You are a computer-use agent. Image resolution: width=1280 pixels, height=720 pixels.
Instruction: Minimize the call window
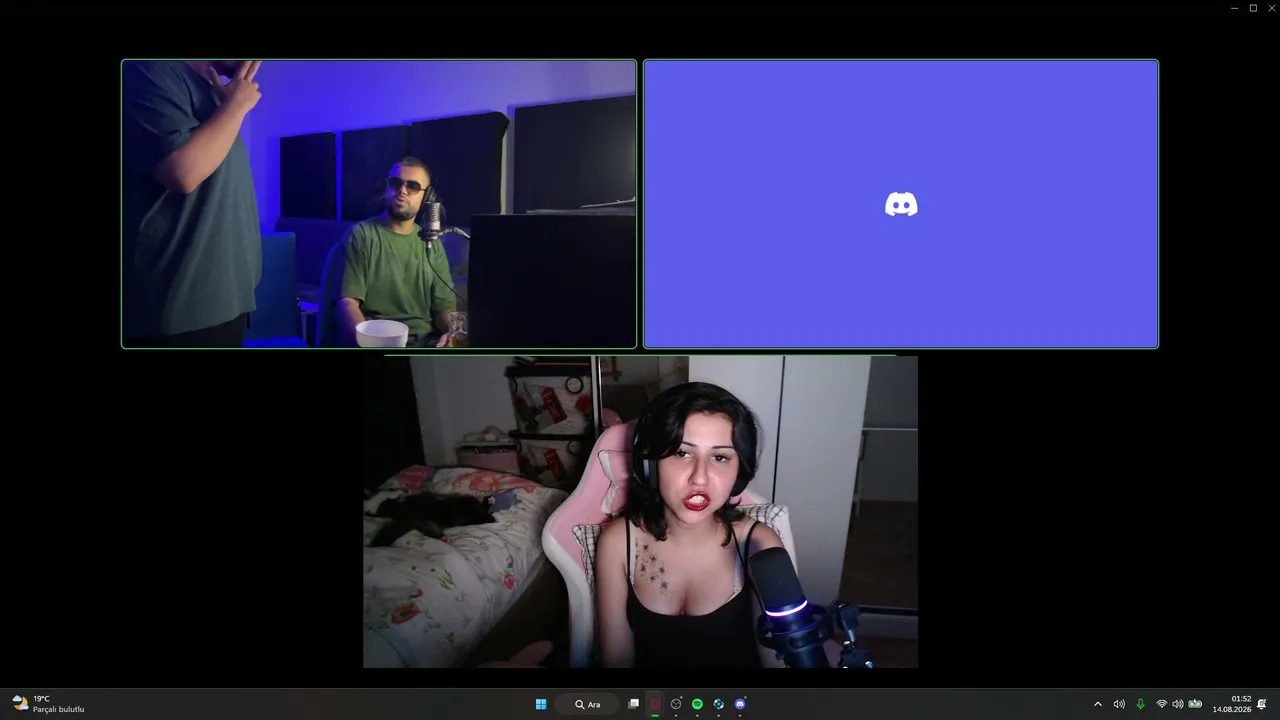1234,8
